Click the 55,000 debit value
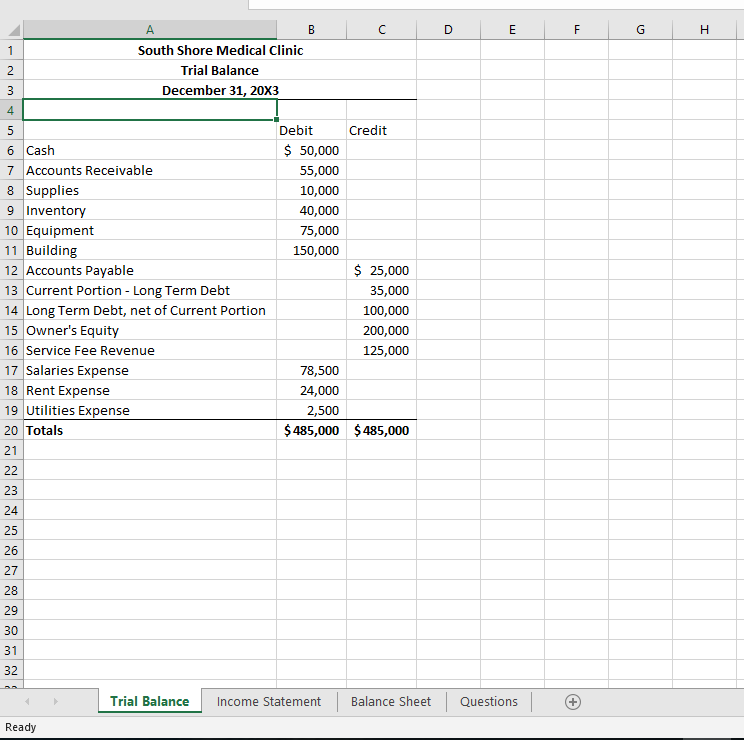 pos(311,170)
